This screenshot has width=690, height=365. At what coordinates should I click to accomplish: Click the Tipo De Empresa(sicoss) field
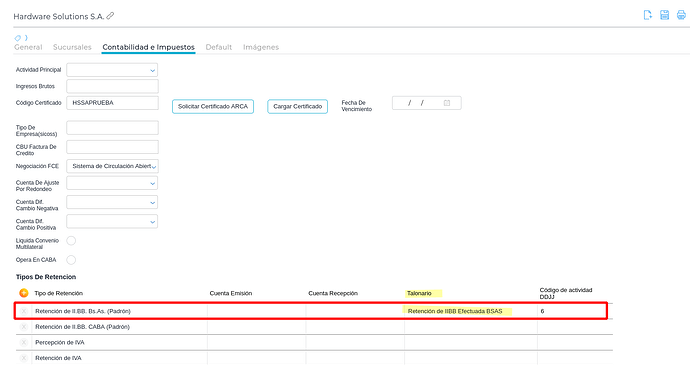[112, 128]
